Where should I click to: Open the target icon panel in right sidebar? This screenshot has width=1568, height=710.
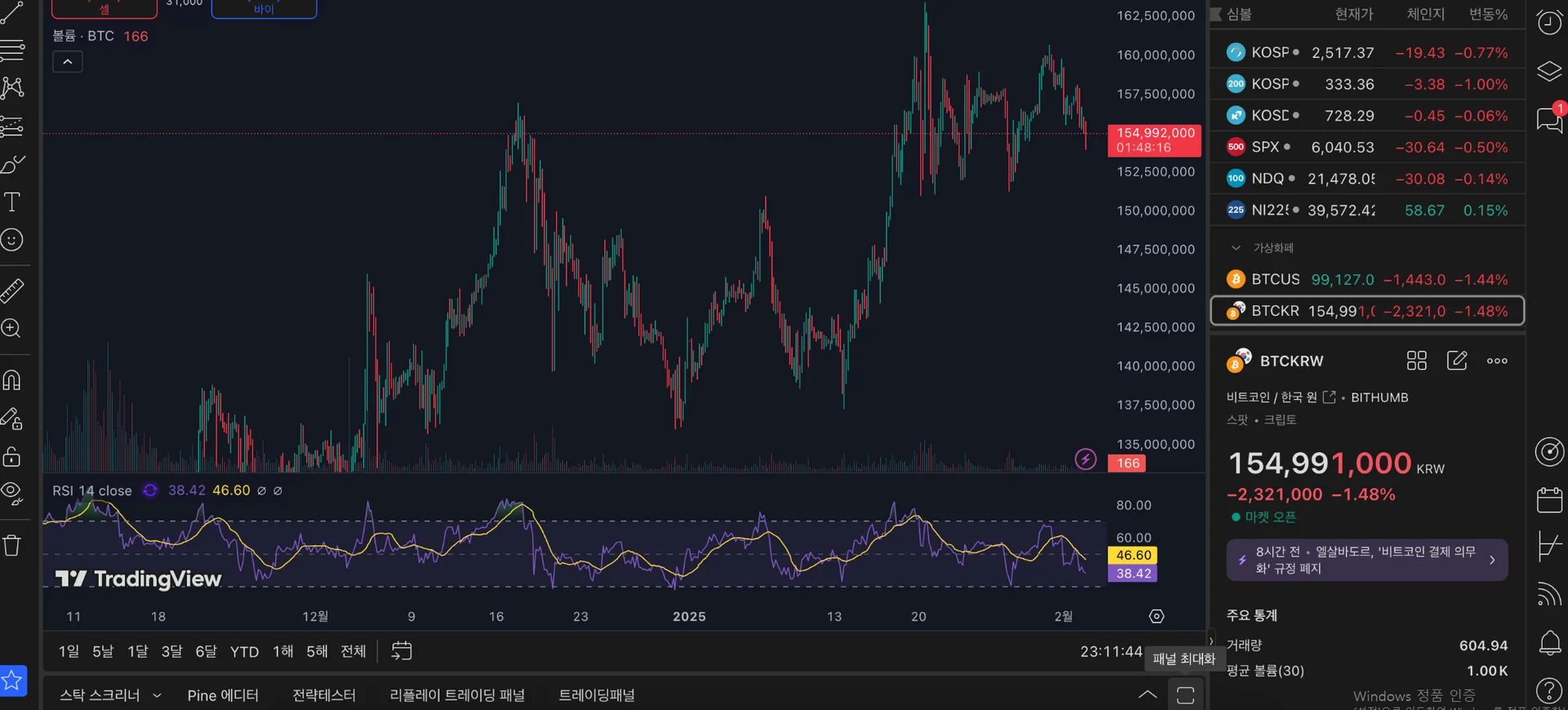pyautogui.click(x=1549, y=451)
